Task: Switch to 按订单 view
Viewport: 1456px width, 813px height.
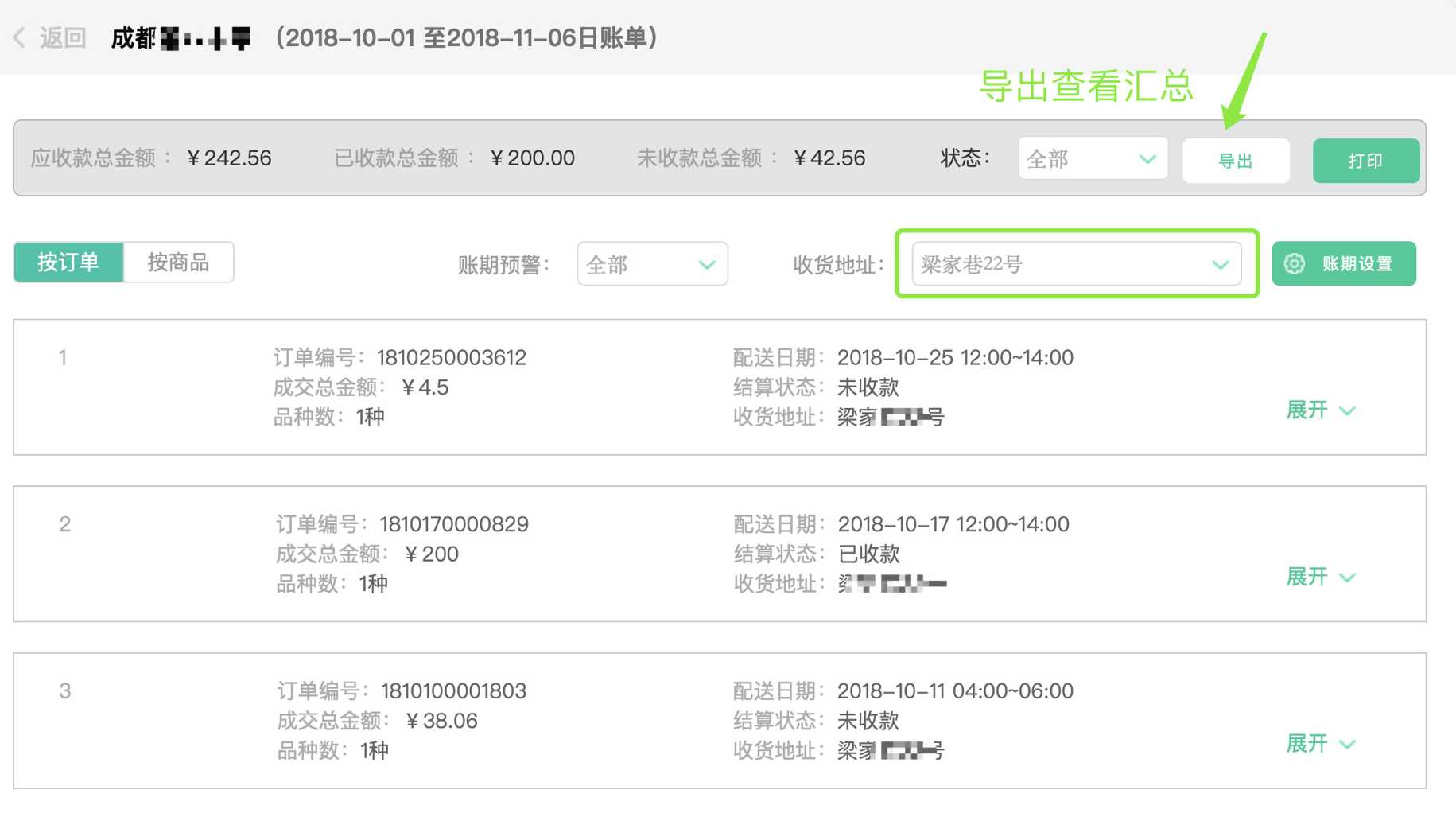Action: (68, 263)
